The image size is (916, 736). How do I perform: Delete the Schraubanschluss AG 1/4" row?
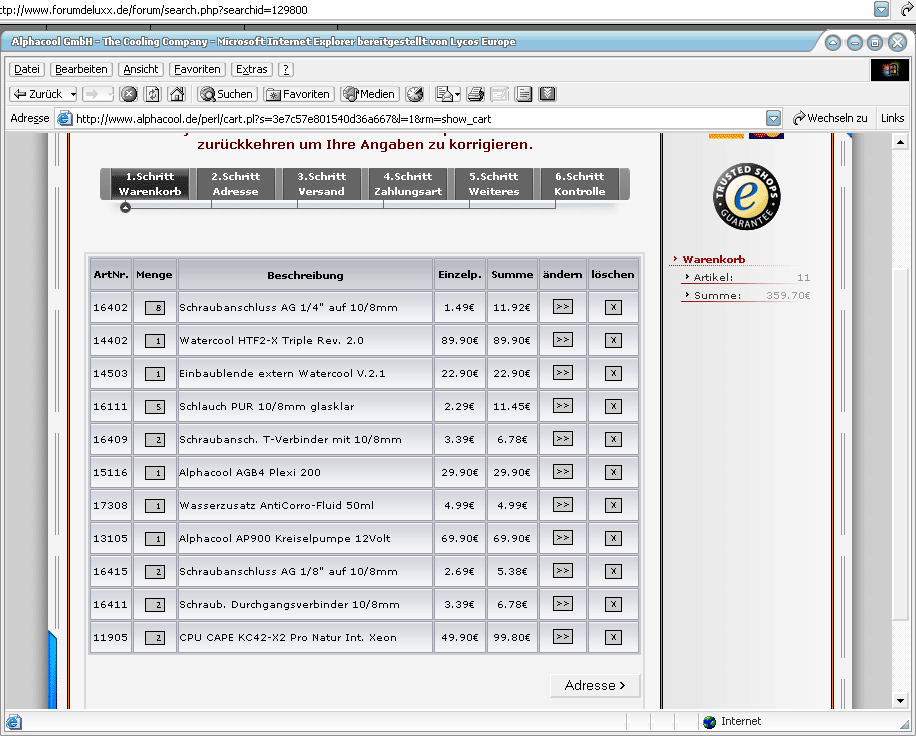[613, 307]
